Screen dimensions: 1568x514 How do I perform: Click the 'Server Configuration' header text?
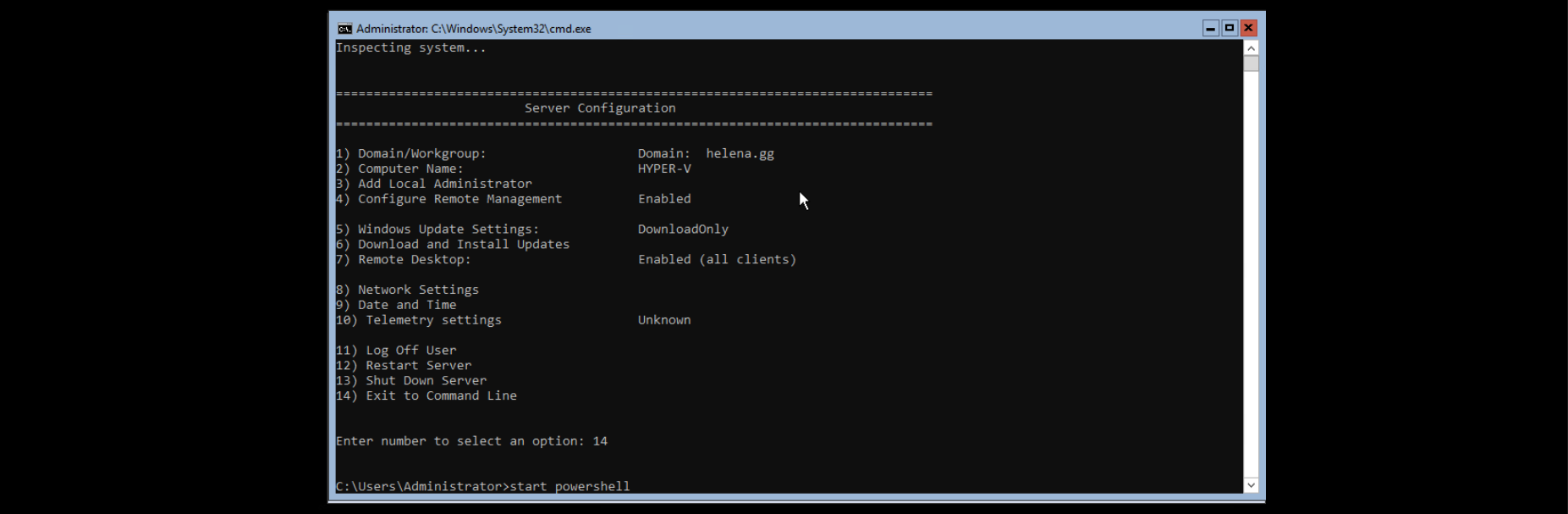[x=600, y=108]
